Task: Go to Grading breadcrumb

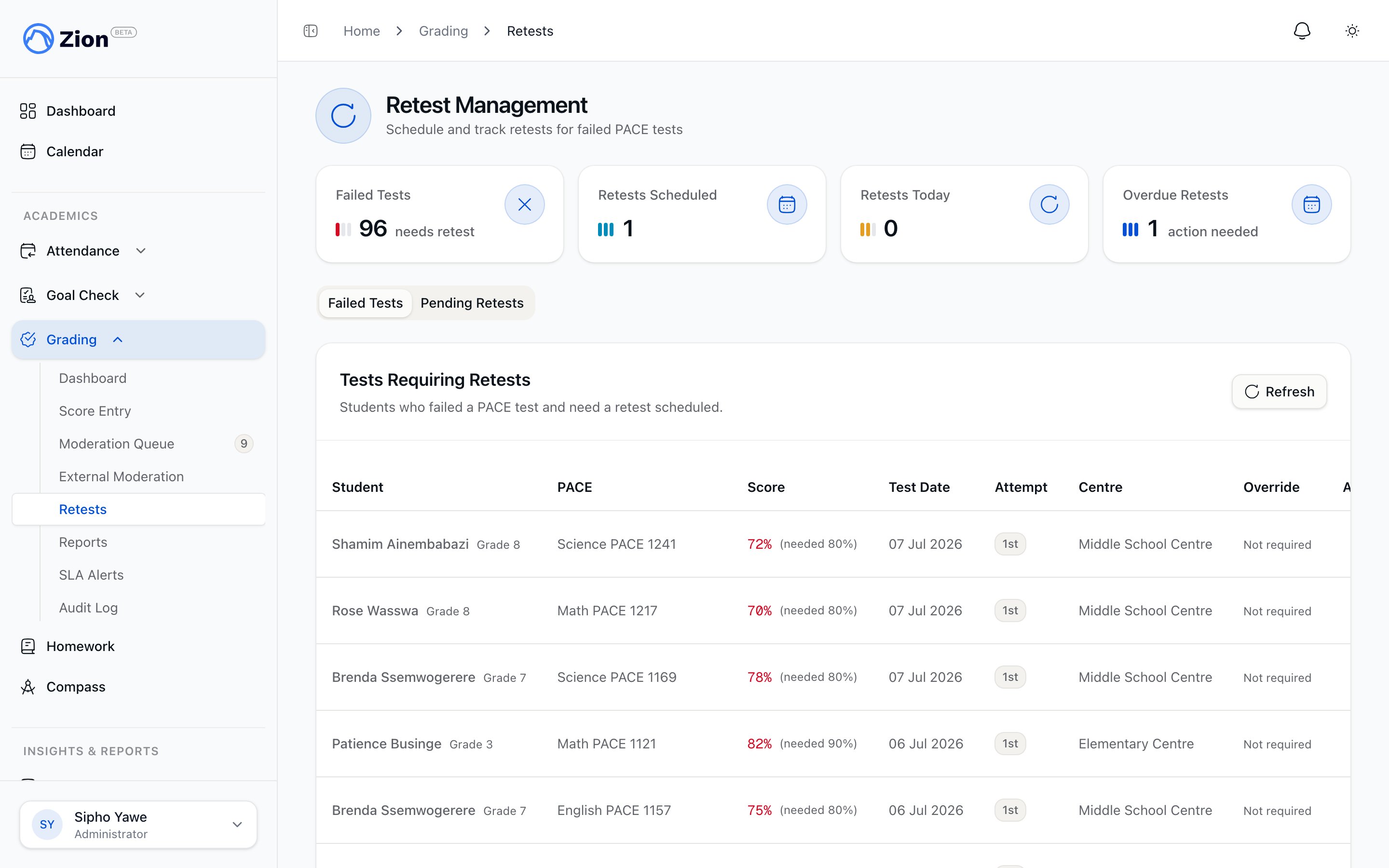Action: [x=443, y=31]
